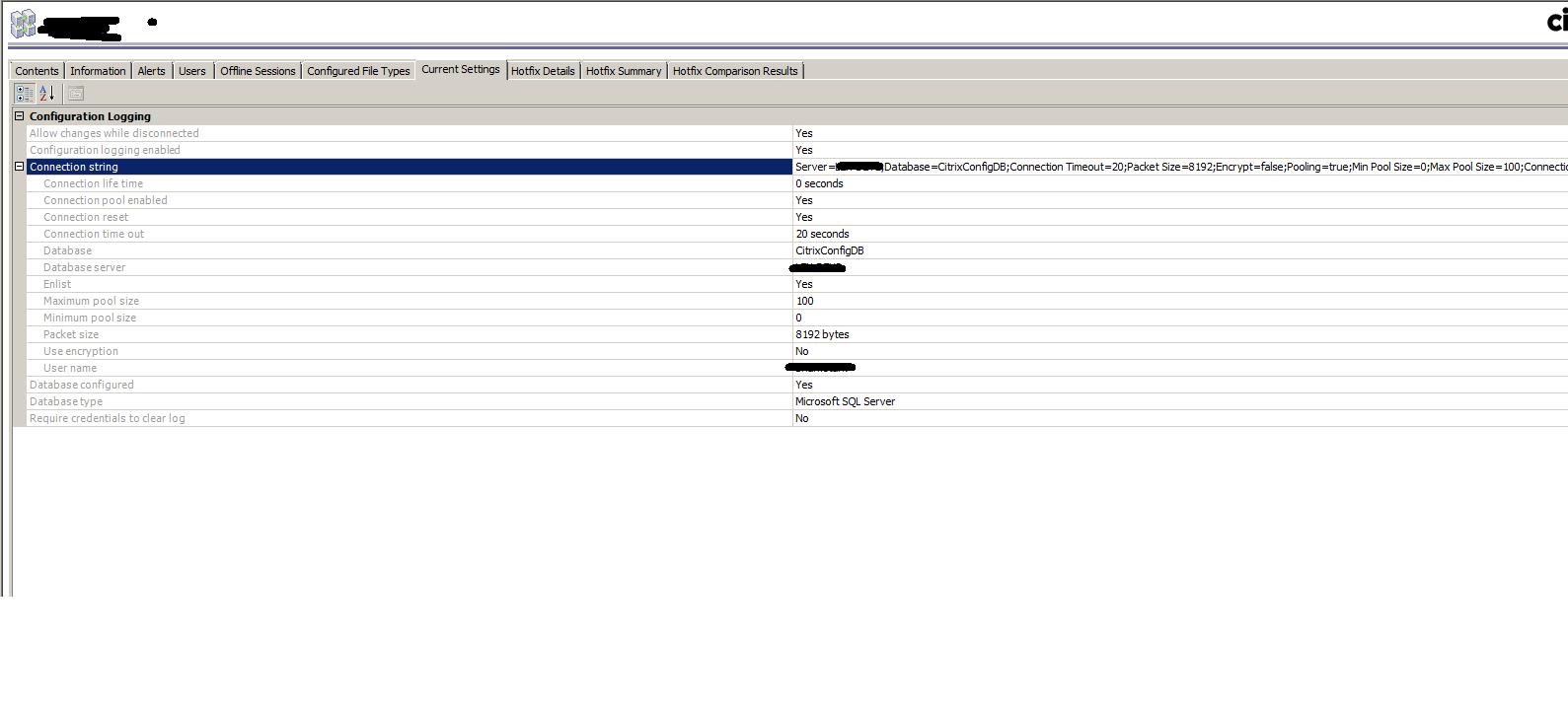Click the '20 seconds' value
Image resolution: width=1568 pixels, height=710 pixels.
pyautogui.click(x=822, y=234)
